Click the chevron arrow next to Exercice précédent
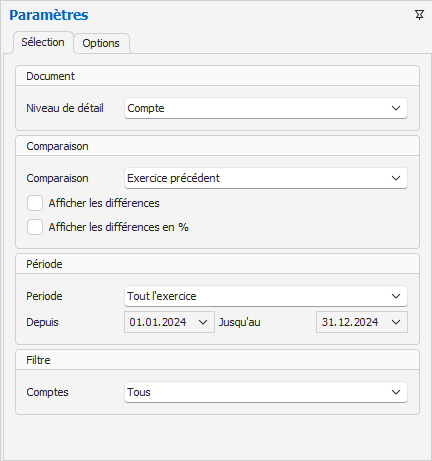Screen dimensions: 432x461 click(x=396, y=178)
